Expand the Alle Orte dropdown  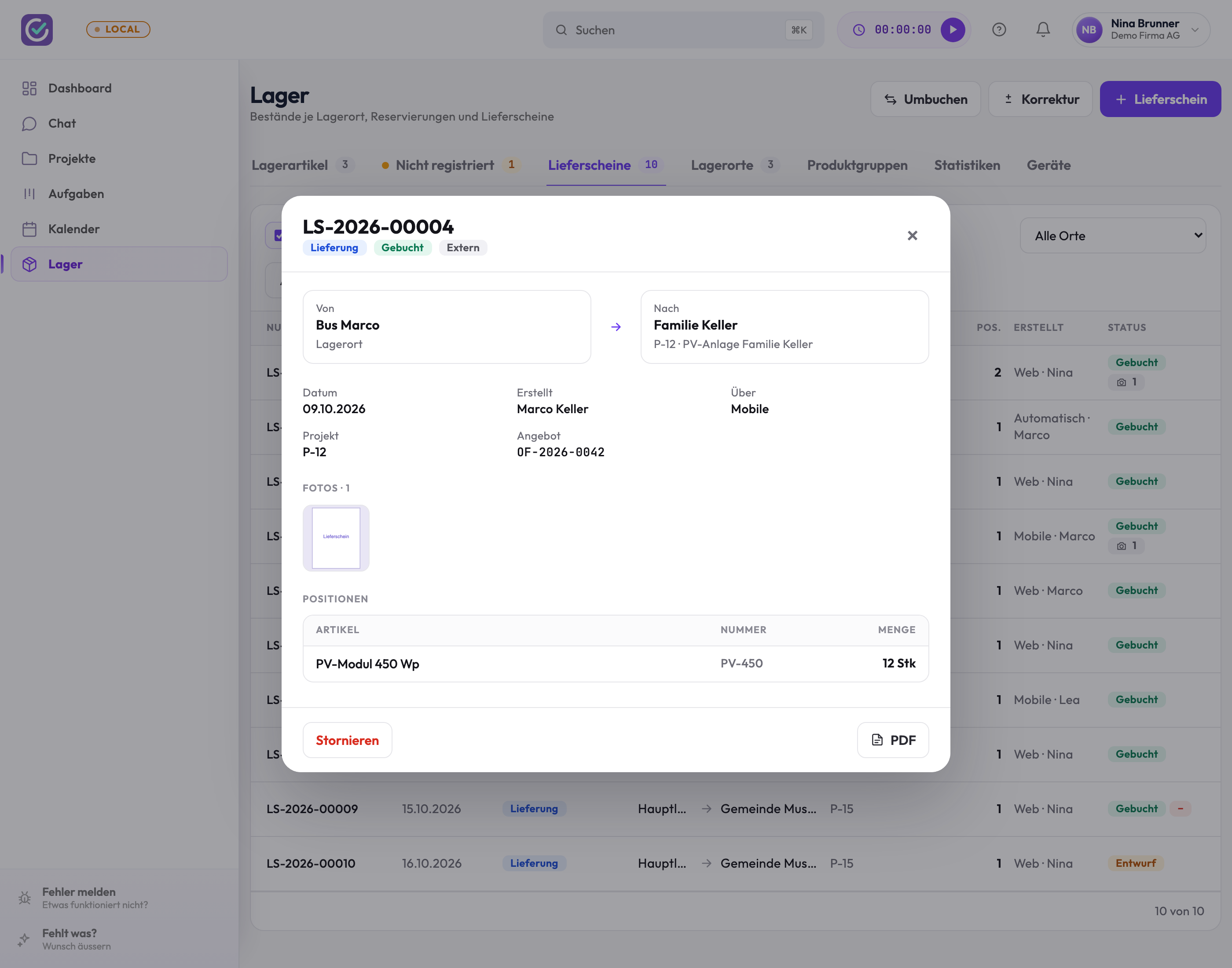click(1112, 236)
